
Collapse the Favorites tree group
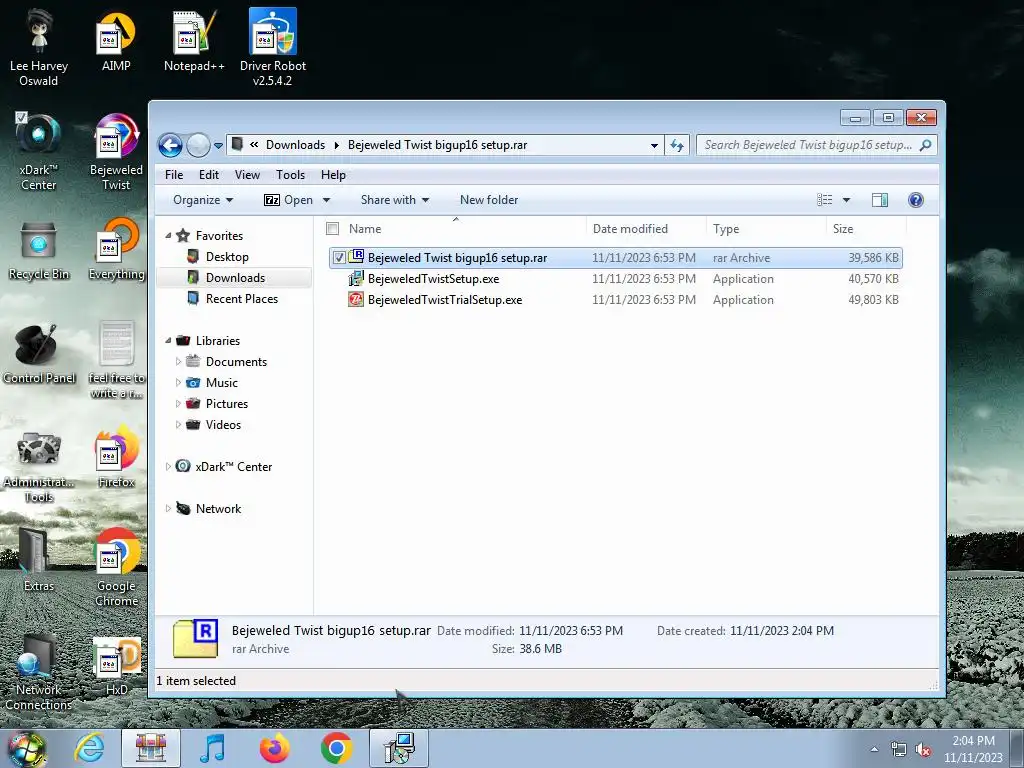168,236
